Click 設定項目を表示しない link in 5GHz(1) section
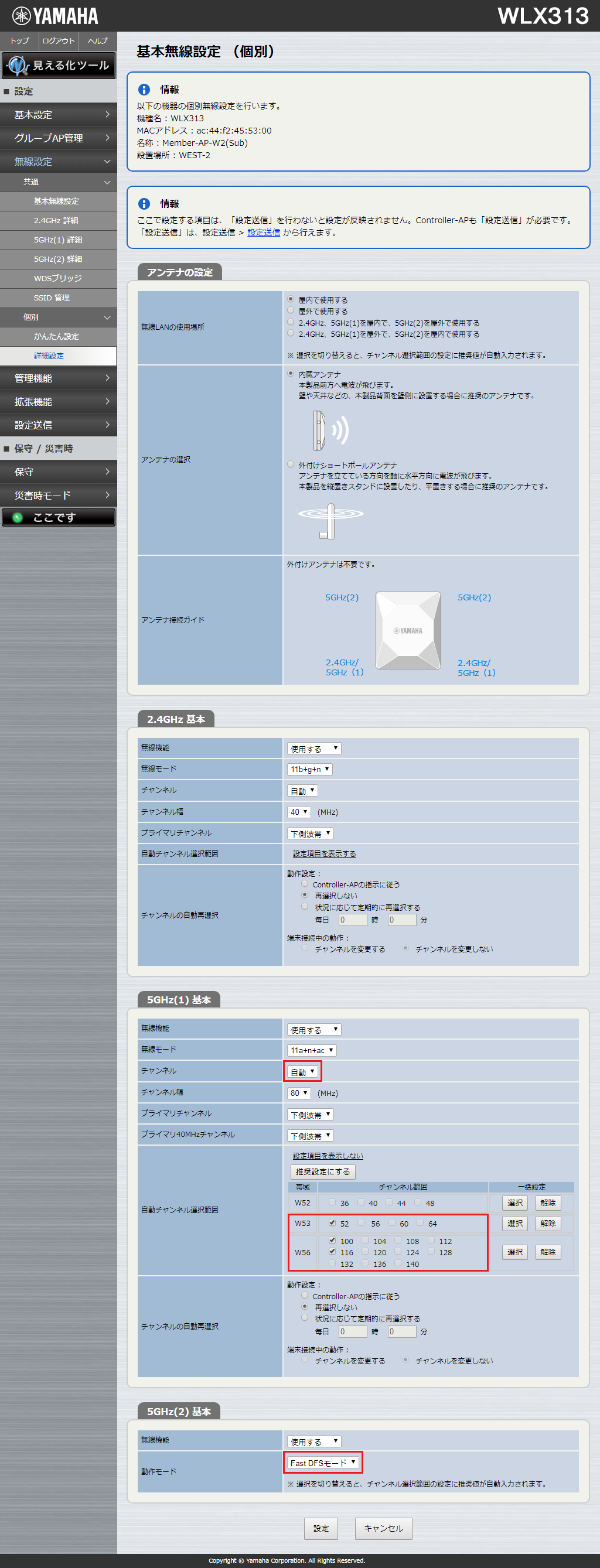Image resolution: width=600 pixels, height=1568 pixels. pos(328,1156)
